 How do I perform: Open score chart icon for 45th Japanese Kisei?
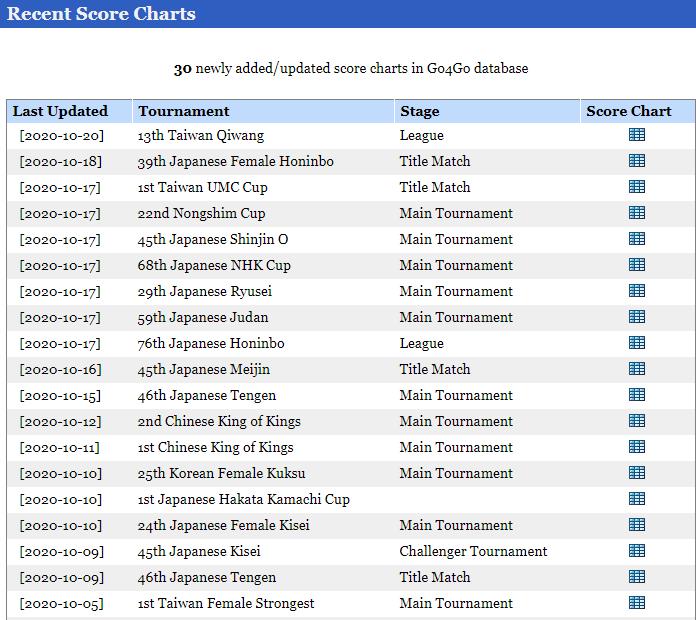637,551
